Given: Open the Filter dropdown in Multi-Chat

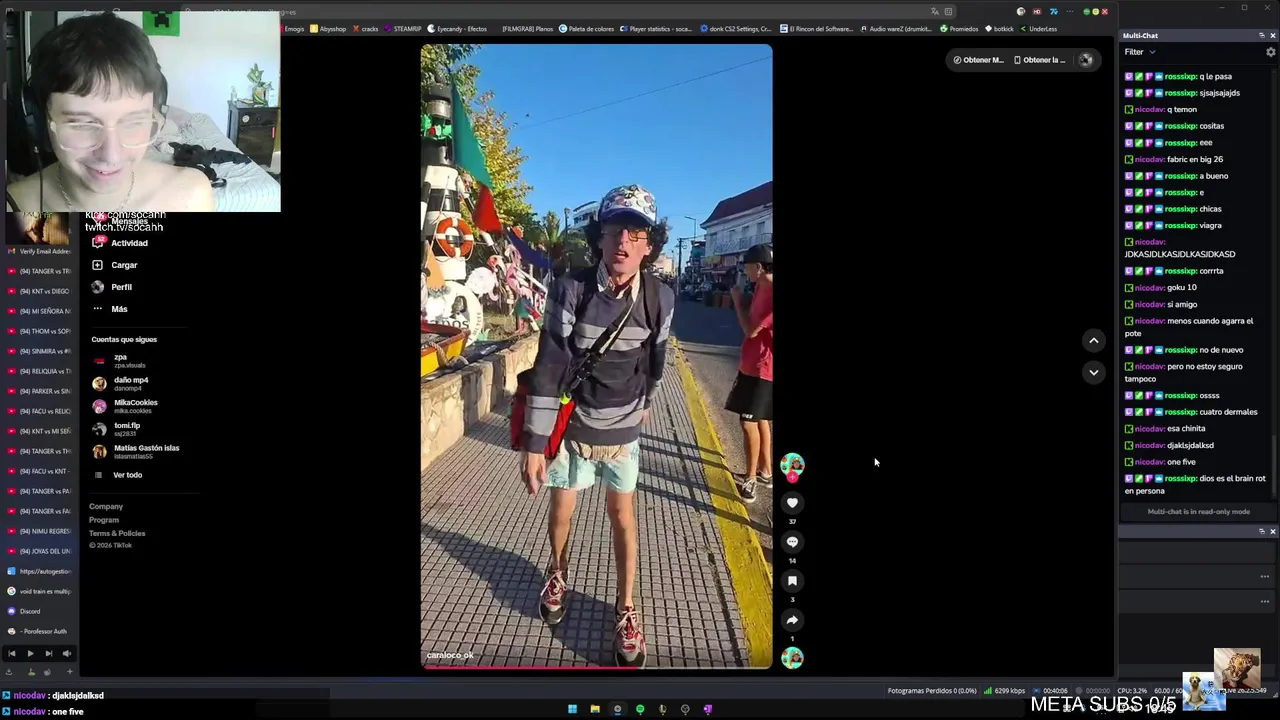Looking at the screenshot, I should click(1139, 52).
